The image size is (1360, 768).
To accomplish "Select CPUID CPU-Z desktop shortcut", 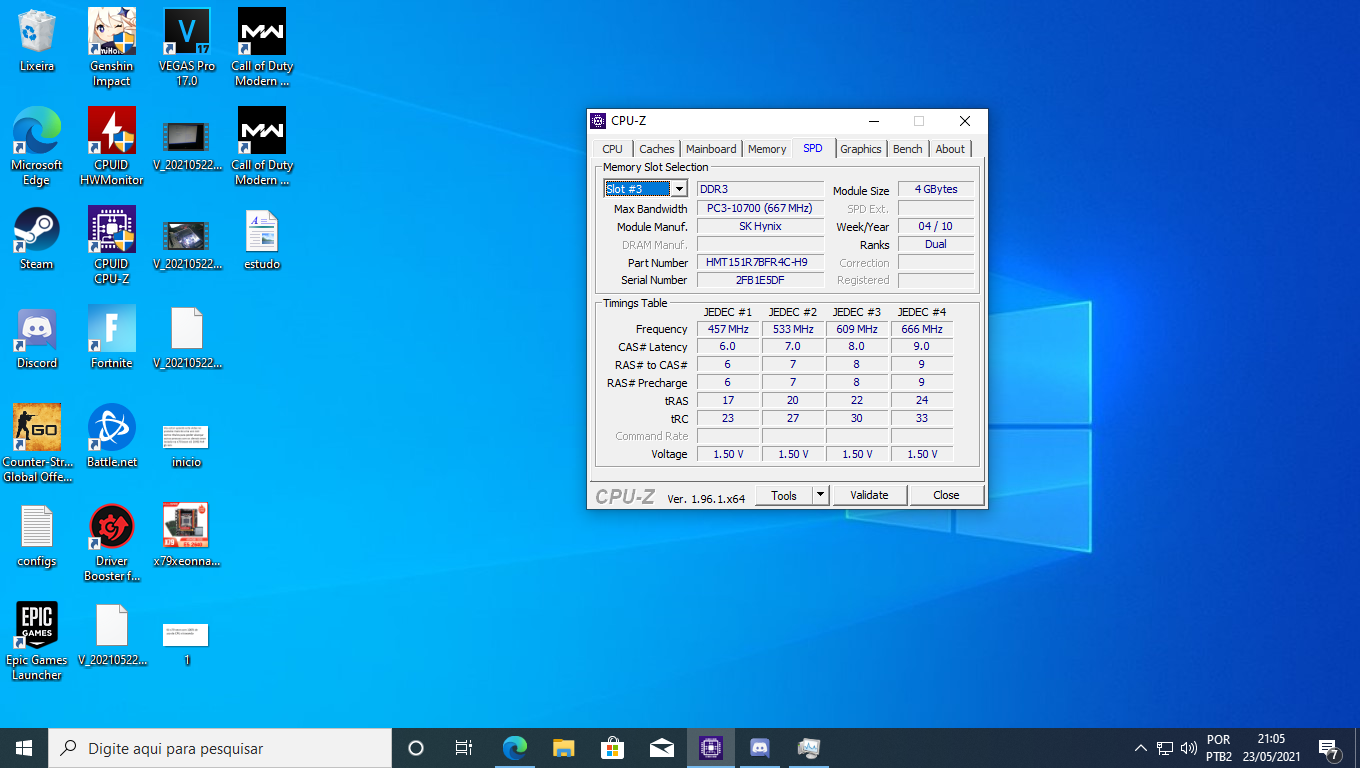I will tap(112, 245).
